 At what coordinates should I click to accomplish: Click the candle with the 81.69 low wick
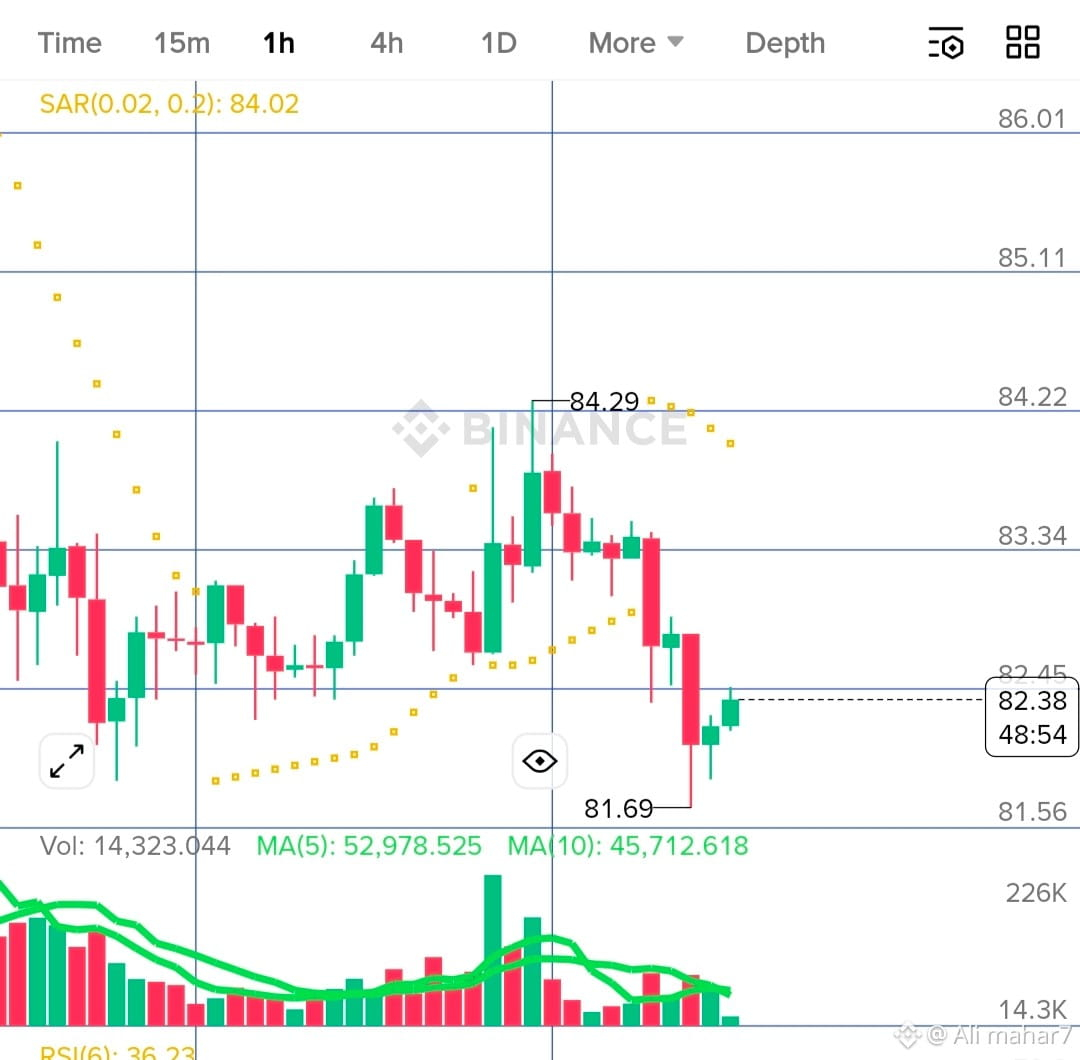pyautogui.click(x=690, y=689)
